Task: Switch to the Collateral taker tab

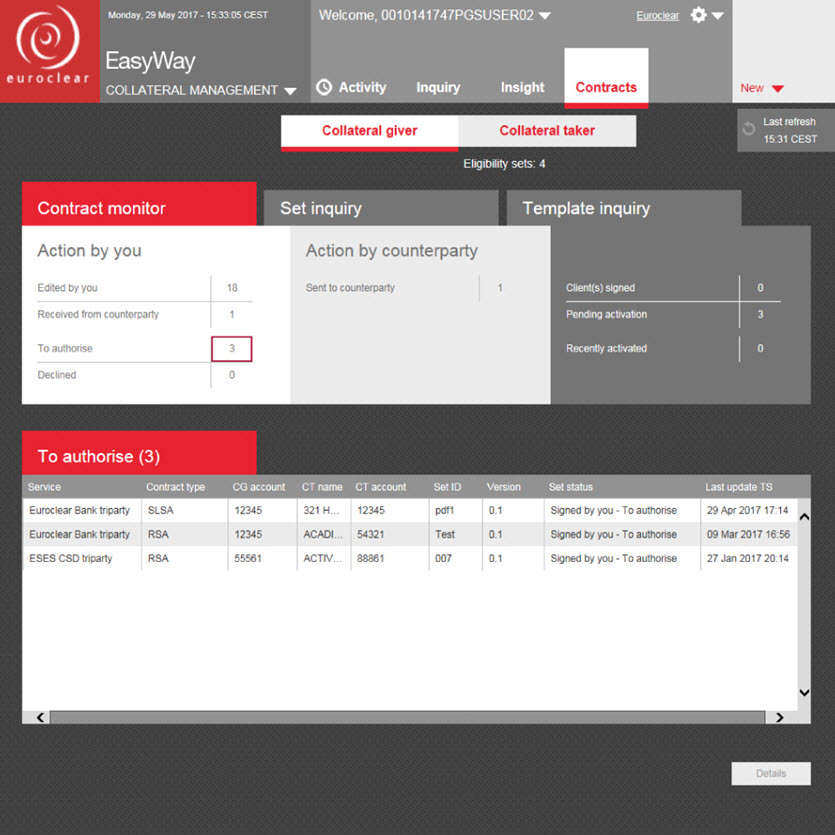Action: (x=547, y=131)
